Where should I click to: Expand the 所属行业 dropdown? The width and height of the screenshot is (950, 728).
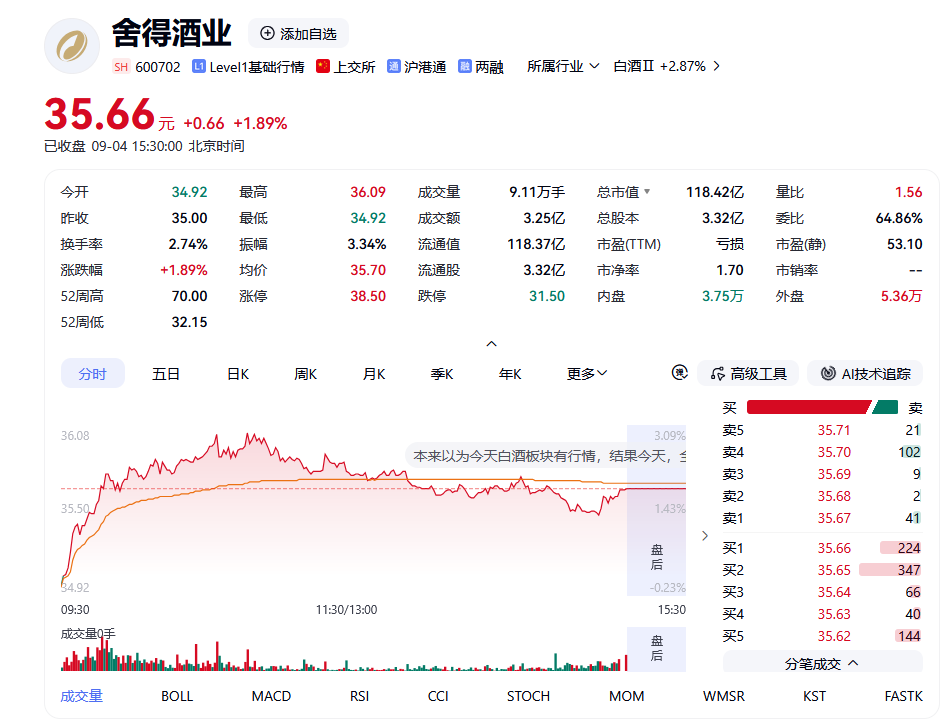coord(563,66)
